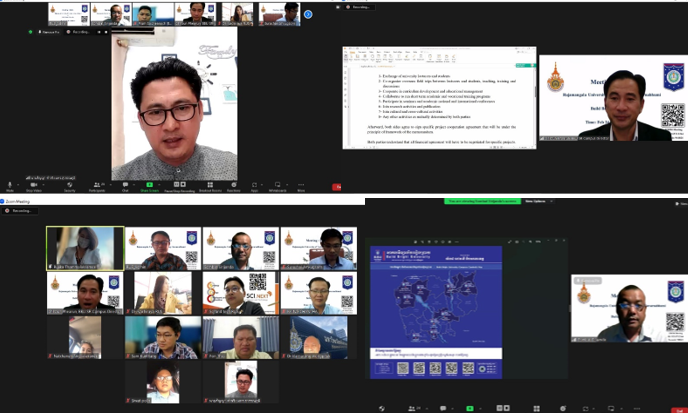Open Participants in the speaker-view Zoom toolbar
688x413 pixels.
tap(97, 187)
